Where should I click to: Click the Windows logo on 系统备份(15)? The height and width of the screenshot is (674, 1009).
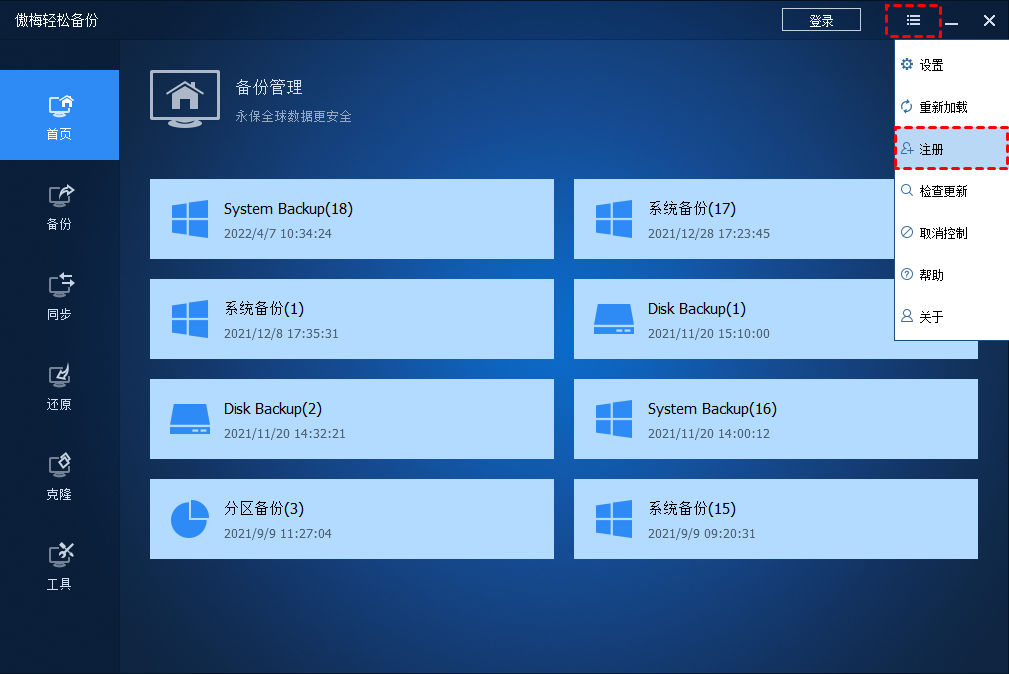click(614, 519)
